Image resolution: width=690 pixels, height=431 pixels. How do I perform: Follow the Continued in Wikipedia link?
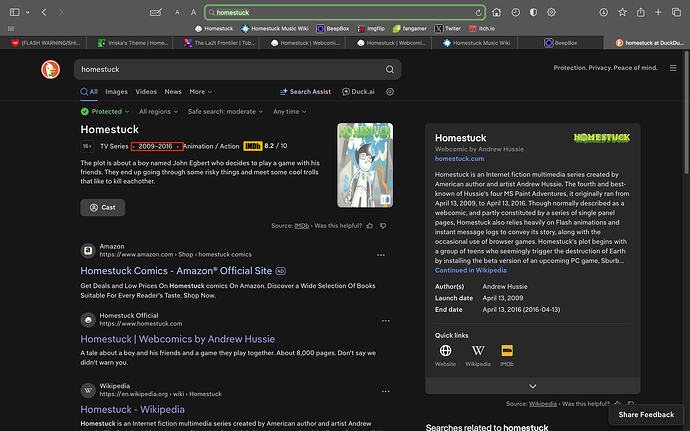470,270
